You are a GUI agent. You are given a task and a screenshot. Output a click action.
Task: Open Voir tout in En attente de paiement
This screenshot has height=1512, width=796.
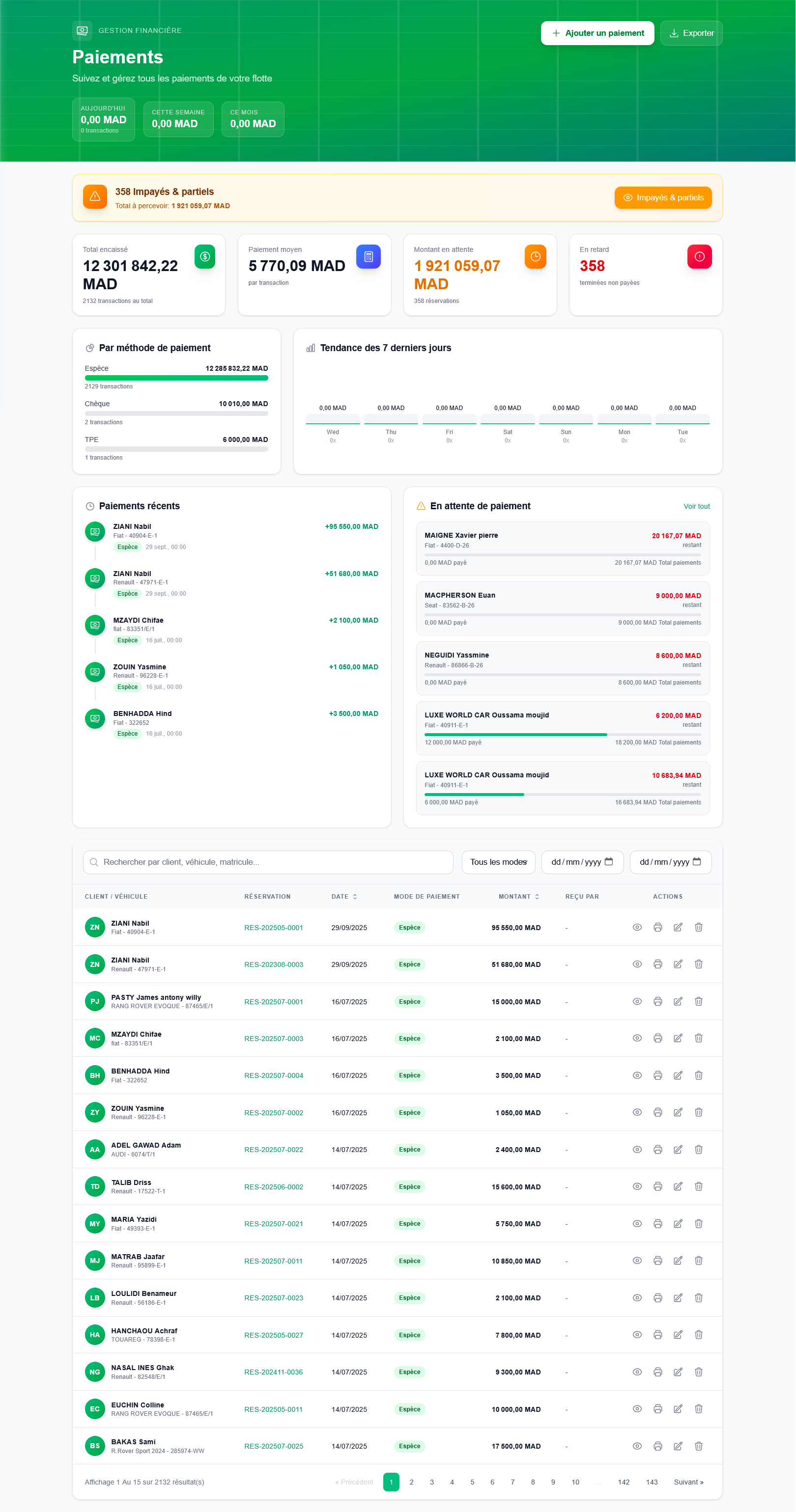click(696, 506)
